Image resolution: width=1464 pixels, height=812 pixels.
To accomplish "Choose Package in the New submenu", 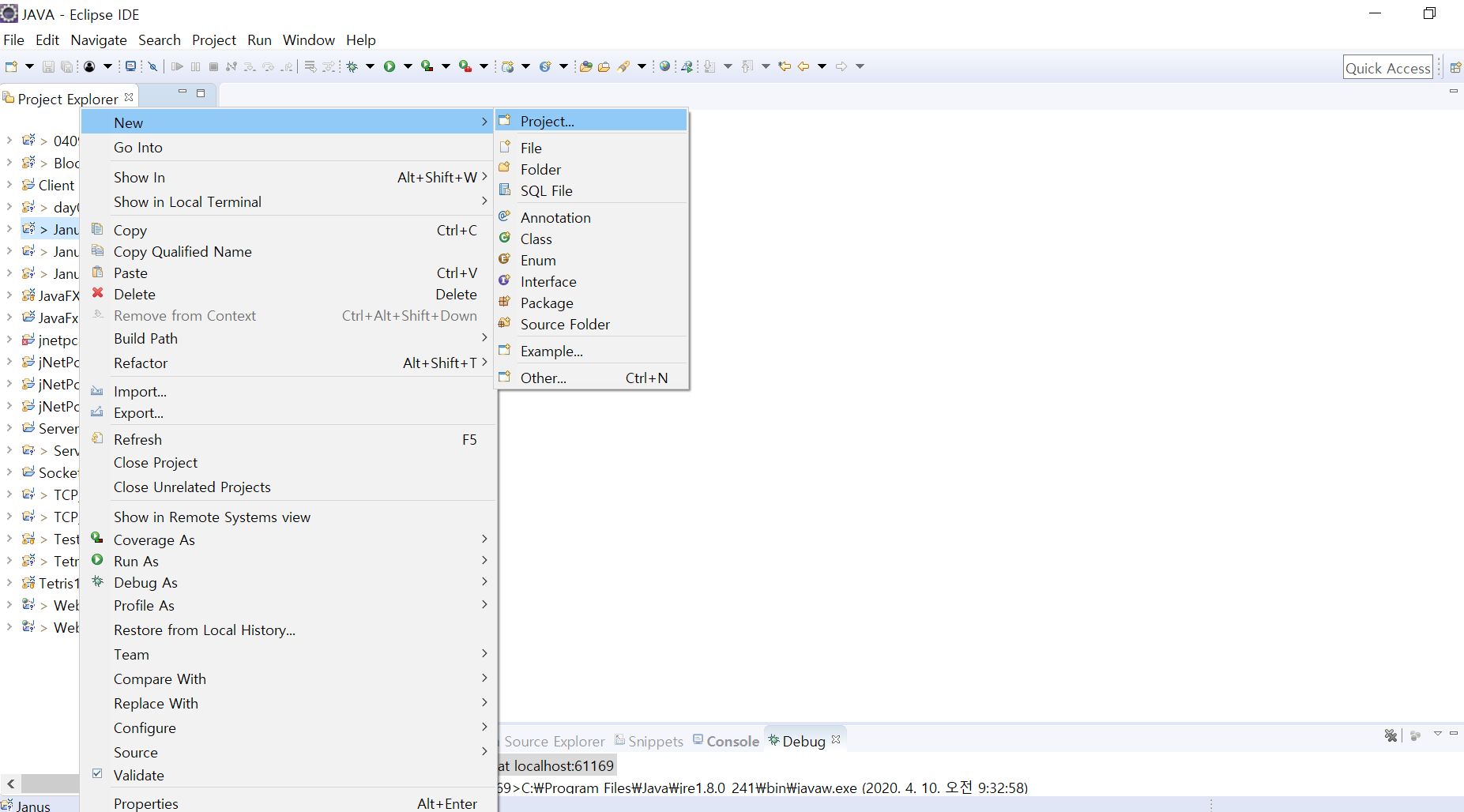I will pyautogui.click(x=591, y=303).
